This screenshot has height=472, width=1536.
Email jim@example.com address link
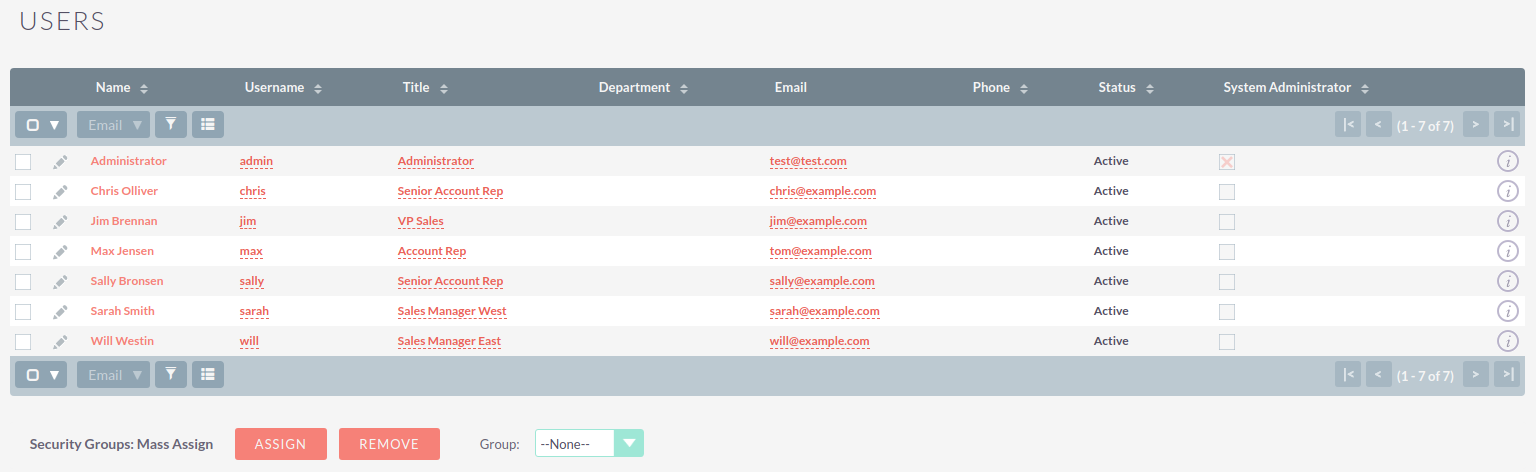pos(818,221)
